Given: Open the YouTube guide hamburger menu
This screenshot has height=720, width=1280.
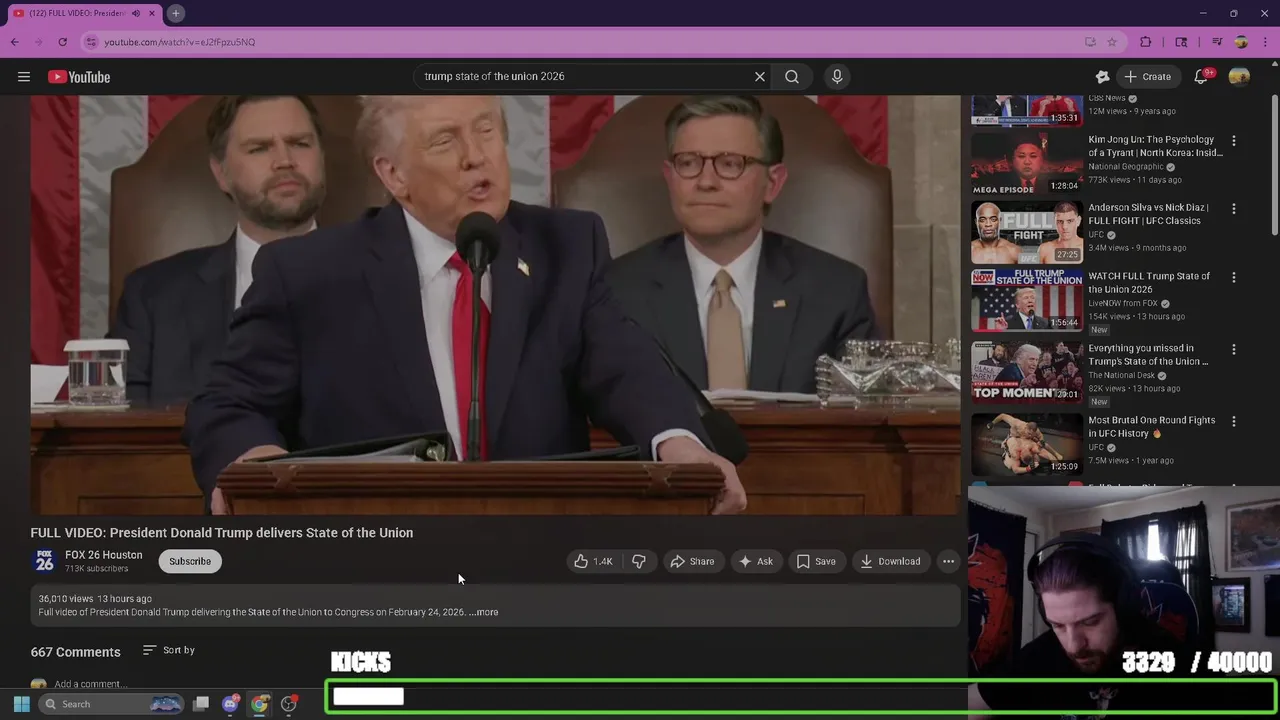Looking at the screenshot, I should click(x=24, y=77).
